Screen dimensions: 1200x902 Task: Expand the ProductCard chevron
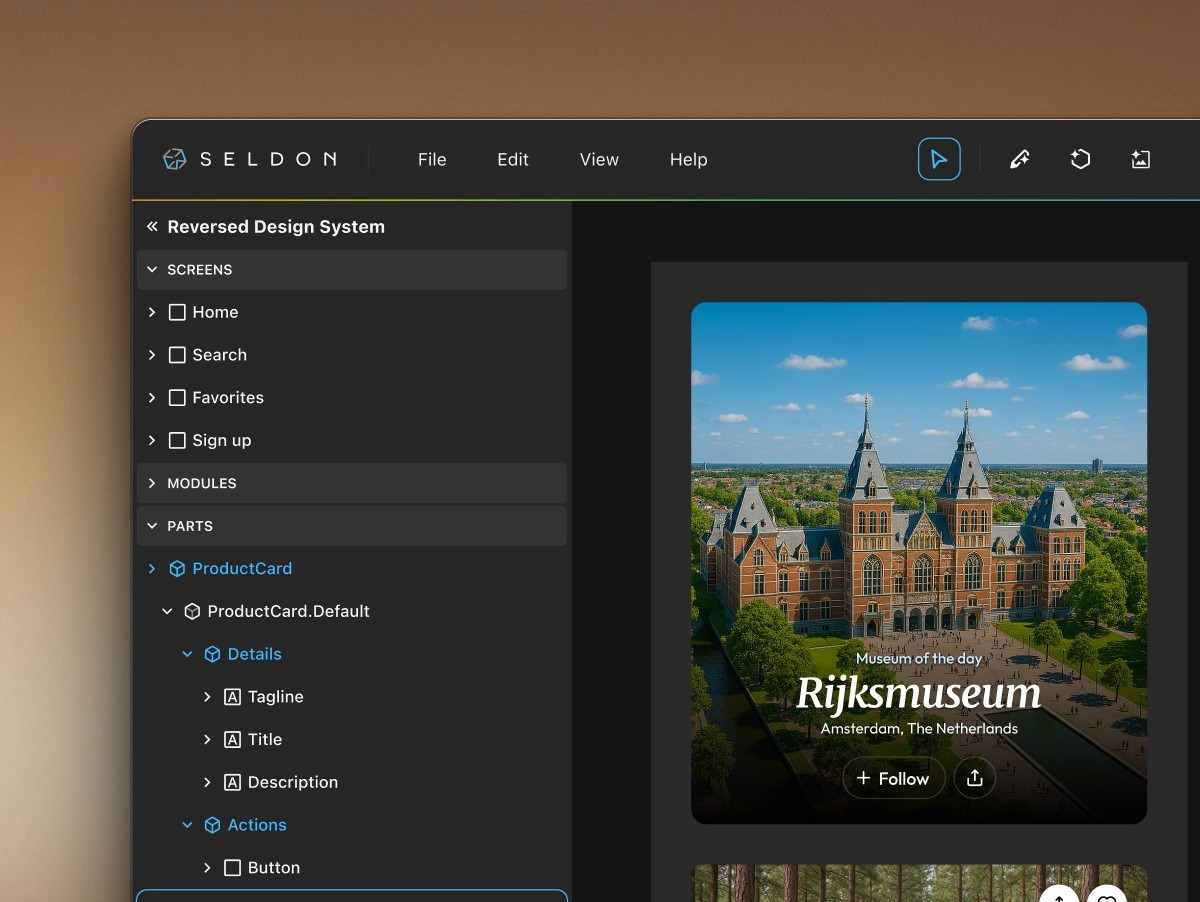pyautogui.click(x=152, y=569)
